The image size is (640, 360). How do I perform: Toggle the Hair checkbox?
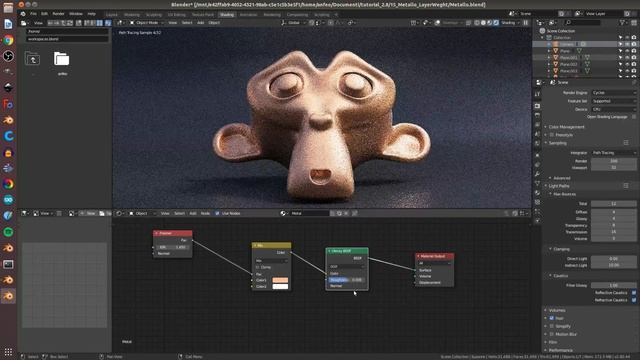click(551, 318)
